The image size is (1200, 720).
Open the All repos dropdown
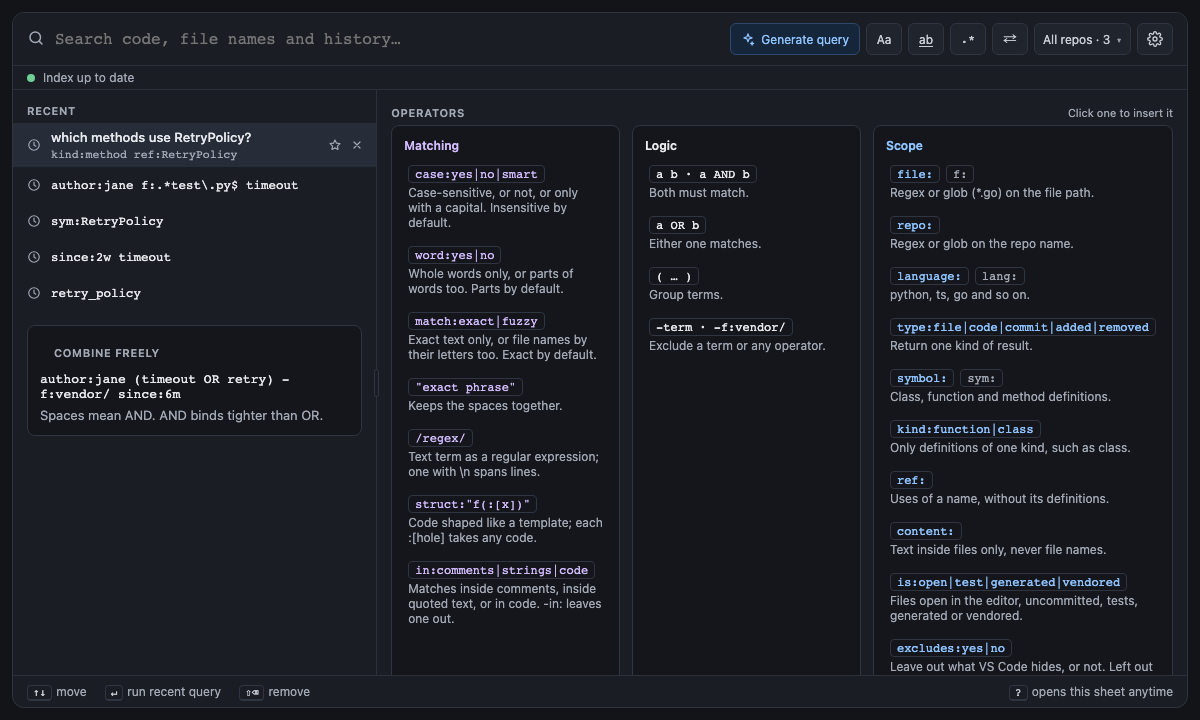1082,39
